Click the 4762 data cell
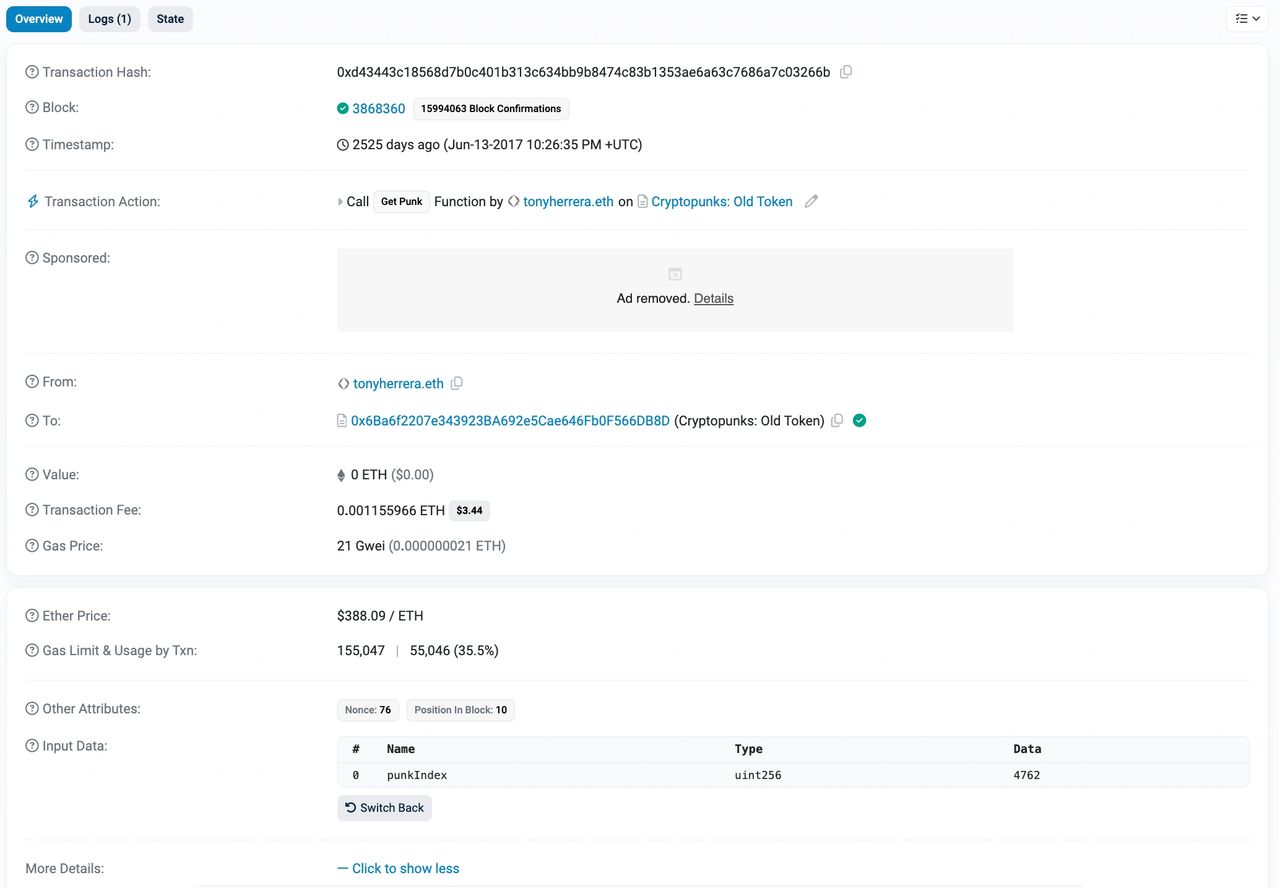The height and width of the screenshot is (888, 1280). pyautogui.click(x=1027, y=775)
